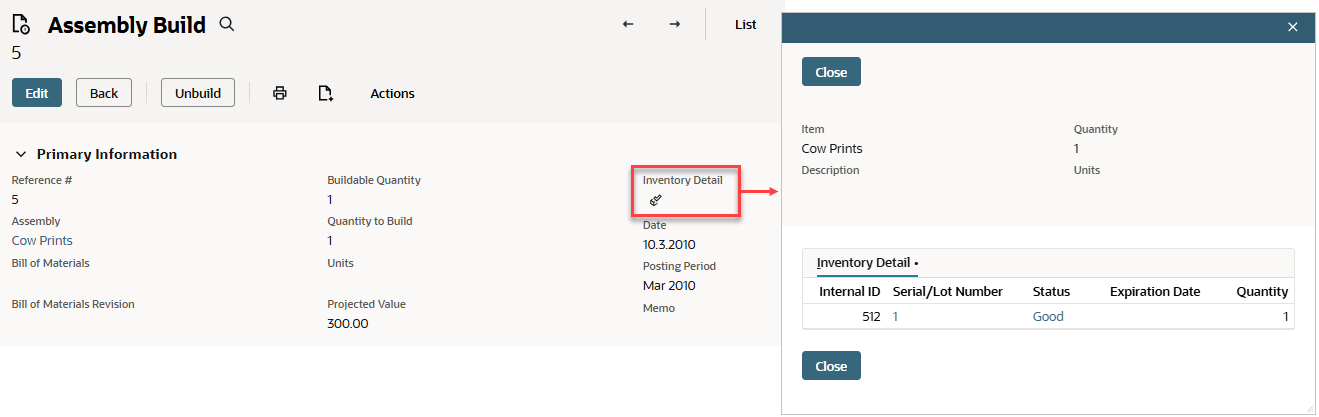The width and height of the screenshot is (1319, 417).
Task: Click the Internal ID column header
Action: pyautogui.click(x=849, y=291)
